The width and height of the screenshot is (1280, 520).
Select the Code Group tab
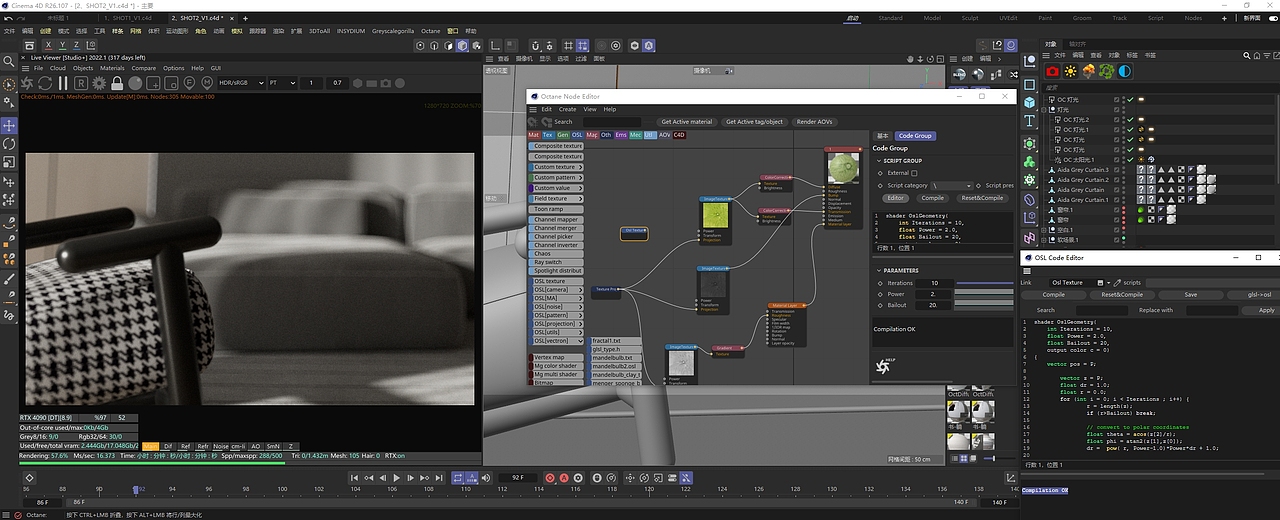coord(915,136)
